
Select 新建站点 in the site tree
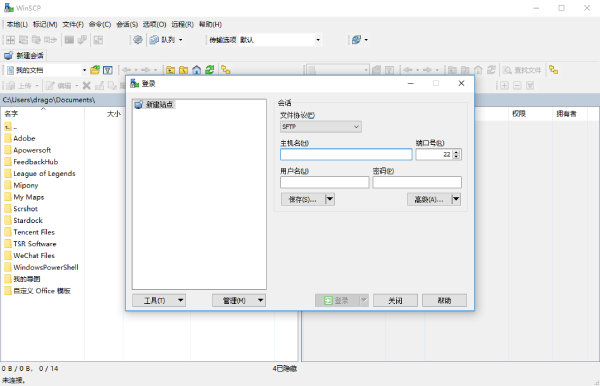click(155, 104)
